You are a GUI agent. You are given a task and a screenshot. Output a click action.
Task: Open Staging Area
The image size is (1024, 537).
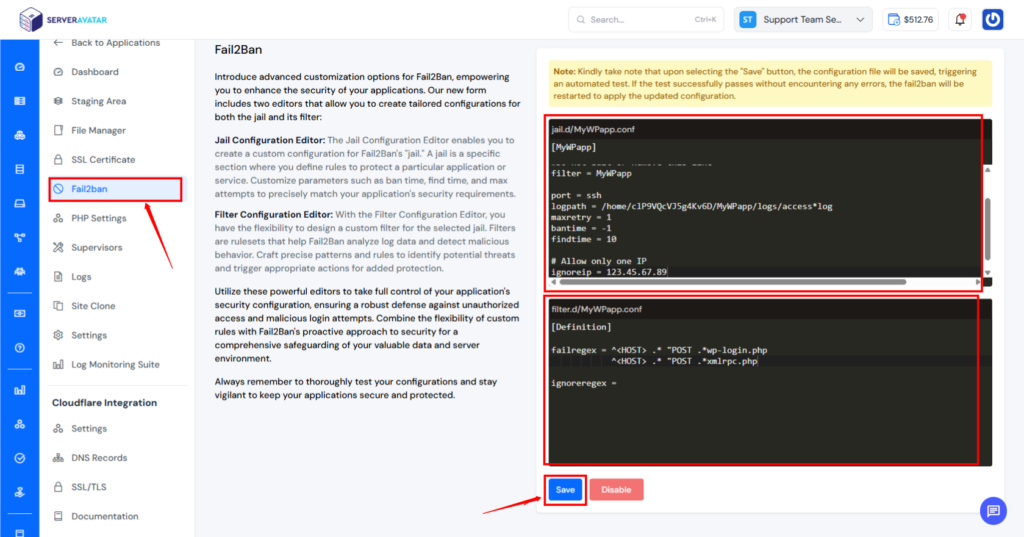click(x=99, y=101)
